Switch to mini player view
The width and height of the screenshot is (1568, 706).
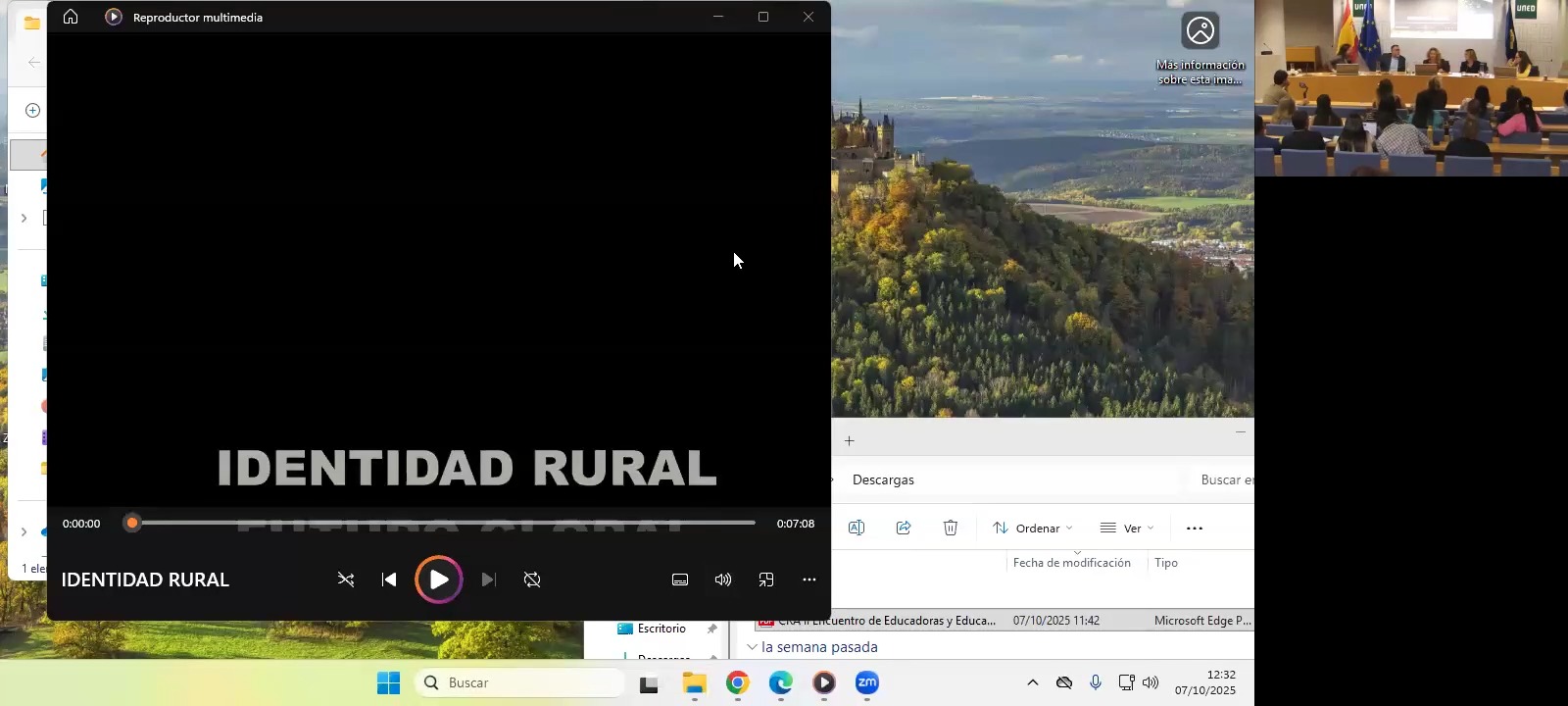(x=766, y=580)
